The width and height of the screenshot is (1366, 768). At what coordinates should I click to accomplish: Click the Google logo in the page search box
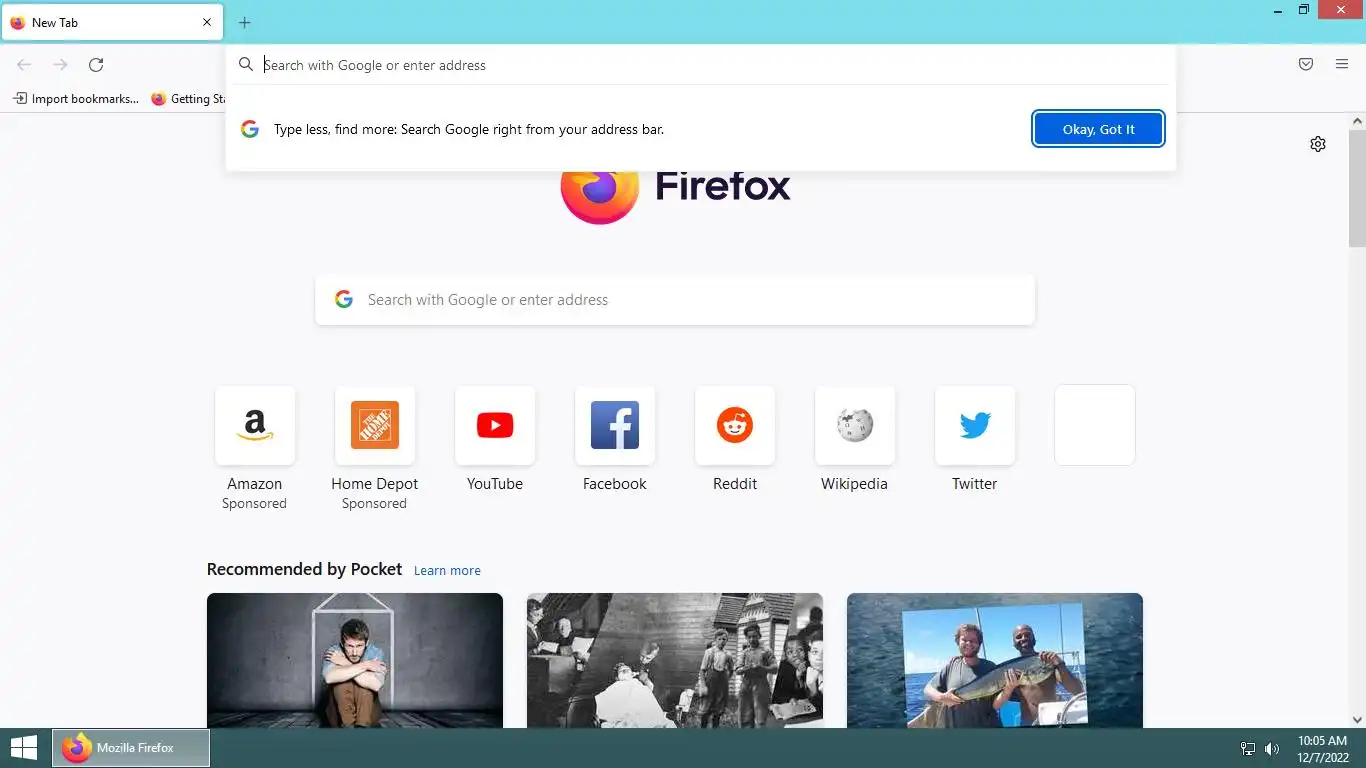pos(344,300)
